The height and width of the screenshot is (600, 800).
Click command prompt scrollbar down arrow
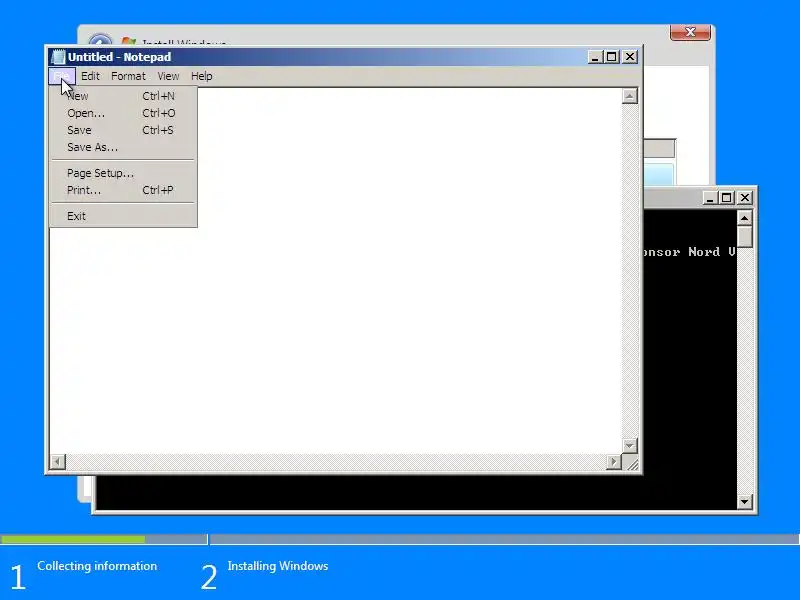pyautogui.click(x=745, y=502)
